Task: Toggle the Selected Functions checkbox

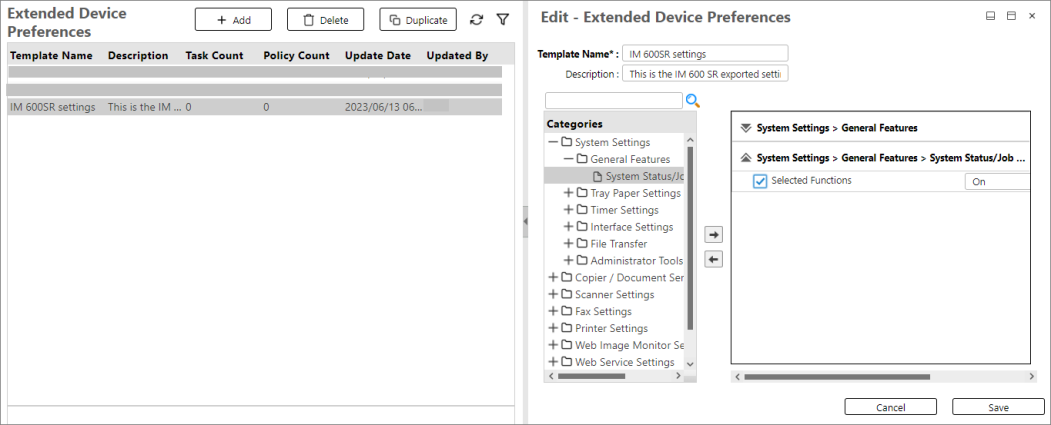Action: [x=760, y=181]
